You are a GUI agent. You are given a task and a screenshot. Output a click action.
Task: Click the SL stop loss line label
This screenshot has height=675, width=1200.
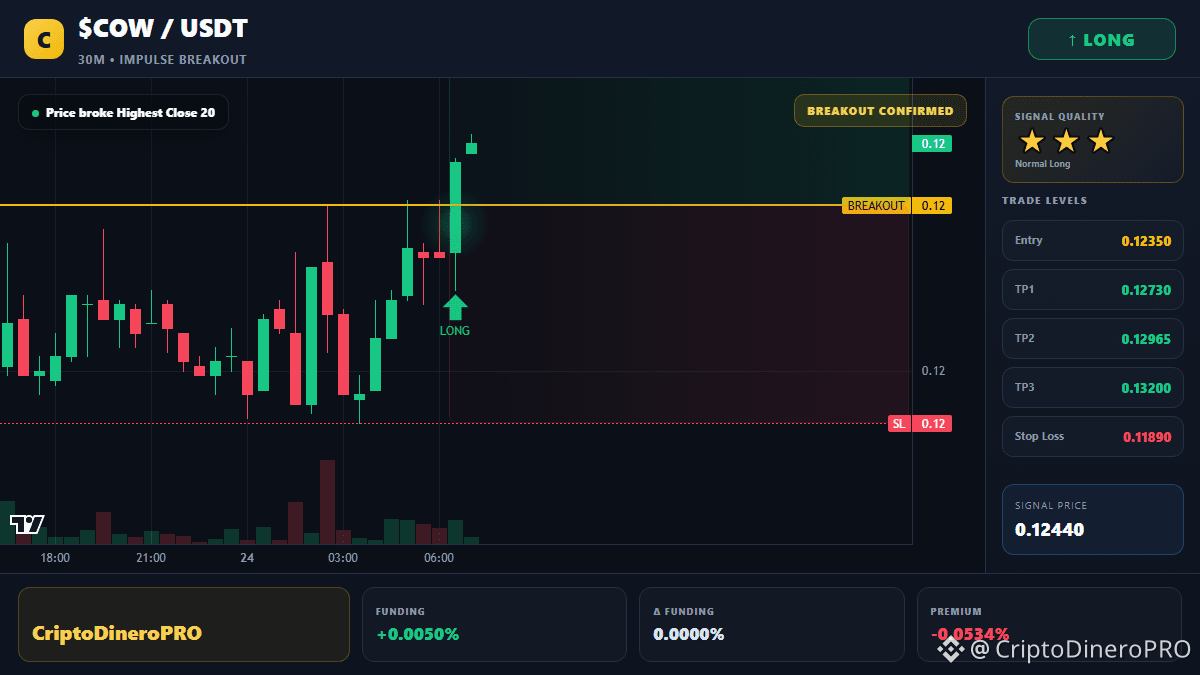(899, 424)
